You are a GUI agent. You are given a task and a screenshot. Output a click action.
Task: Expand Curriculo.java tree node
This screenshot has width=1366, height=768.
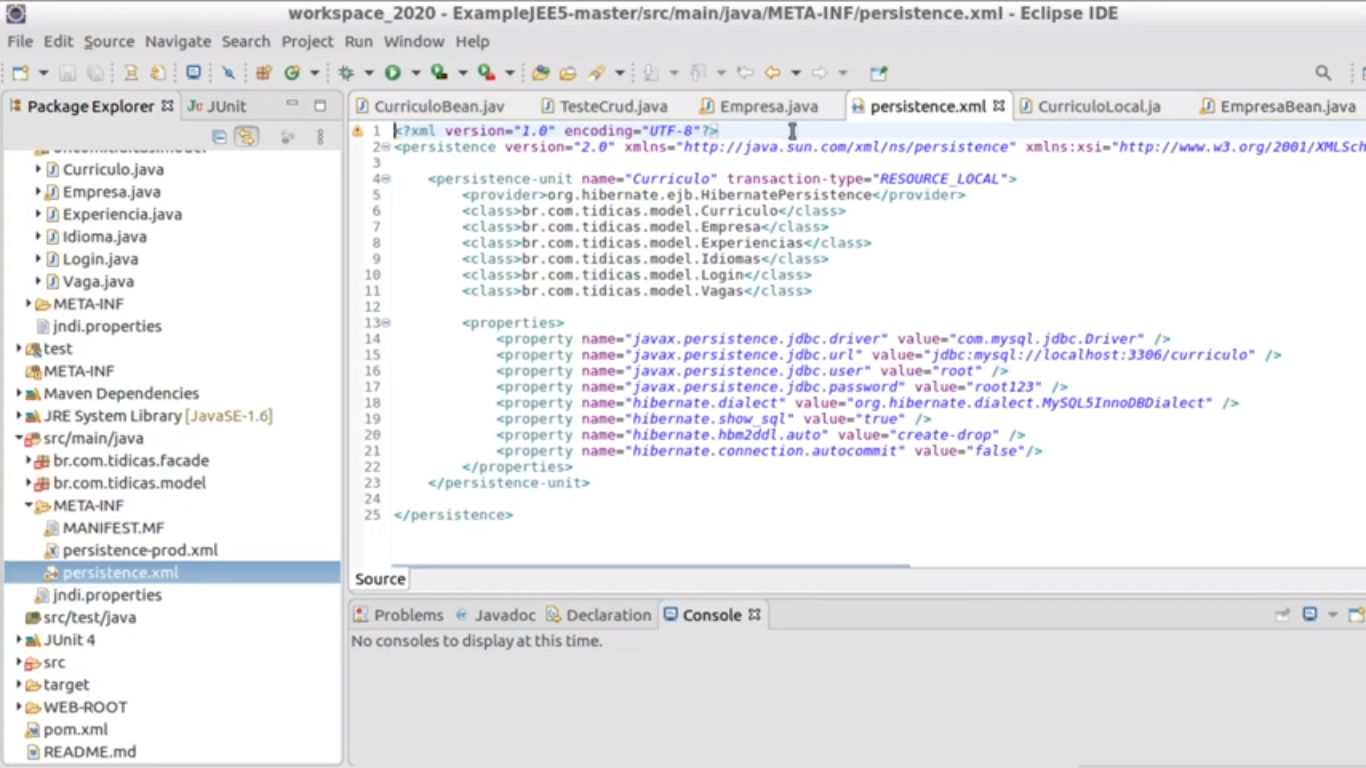pos(38,169)
